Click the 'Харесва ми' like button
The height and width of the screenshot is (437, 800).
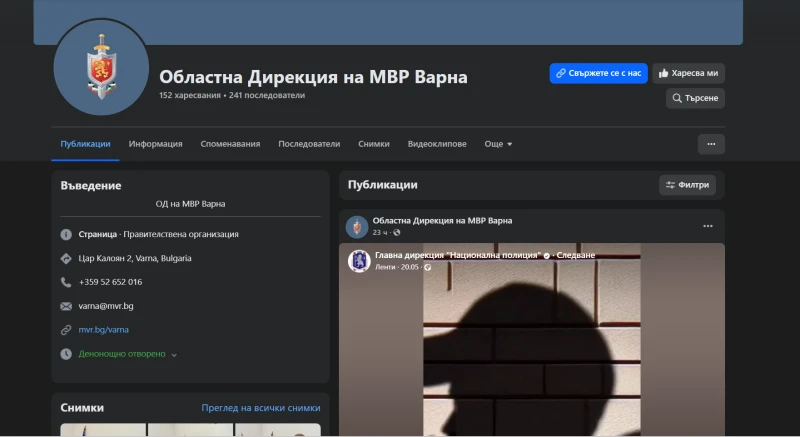(x=688, y=73)
